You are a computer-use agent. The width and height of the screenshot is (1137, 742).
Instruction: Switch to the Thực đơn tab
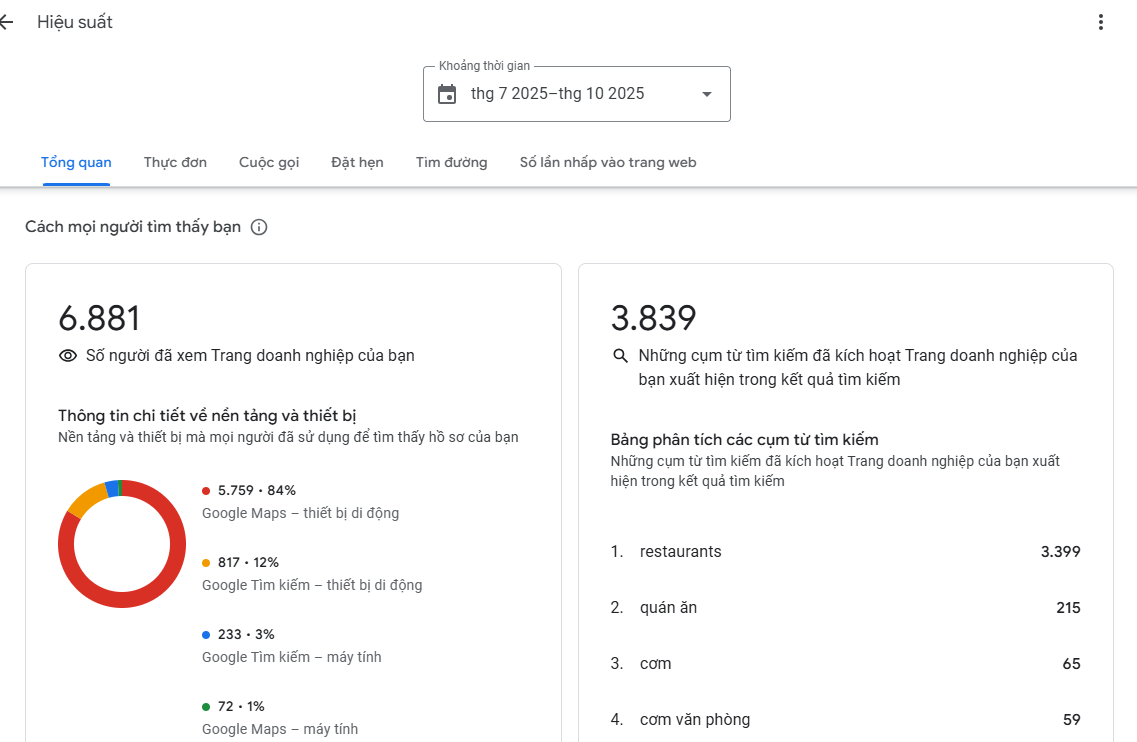coord(175,162)
